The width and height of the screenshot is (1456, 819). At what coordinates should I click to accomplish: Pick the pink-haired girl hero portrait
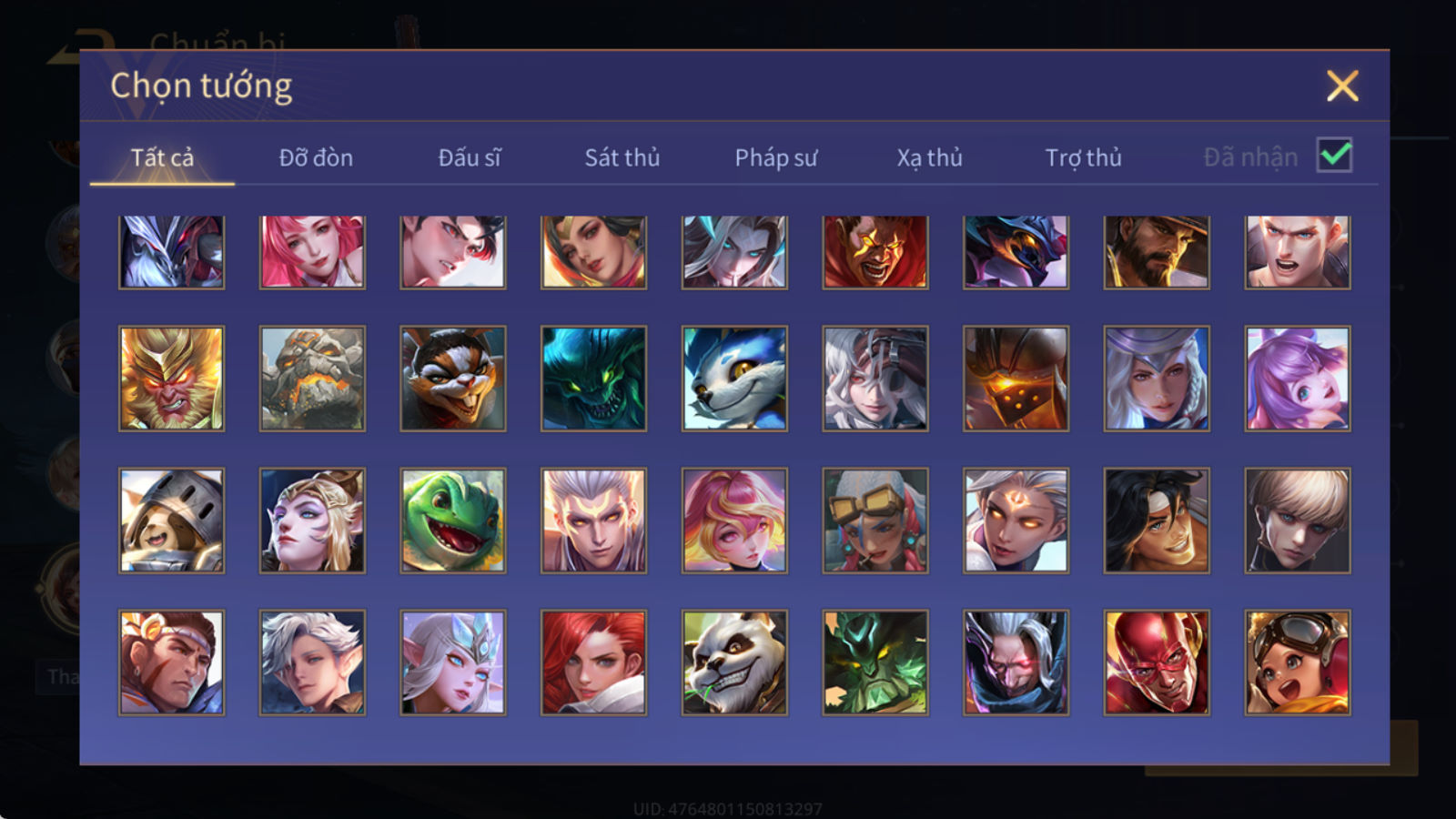(x=312, y=252)
